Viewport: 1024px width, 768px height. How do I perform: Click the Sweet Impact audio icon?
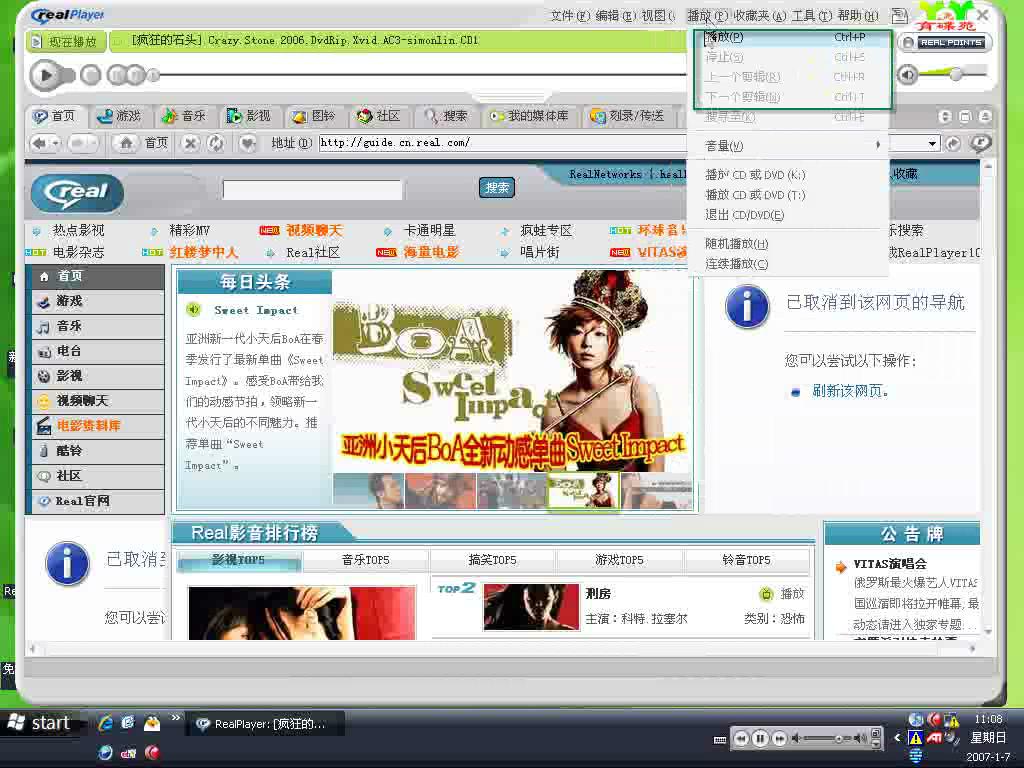(193, 310)
